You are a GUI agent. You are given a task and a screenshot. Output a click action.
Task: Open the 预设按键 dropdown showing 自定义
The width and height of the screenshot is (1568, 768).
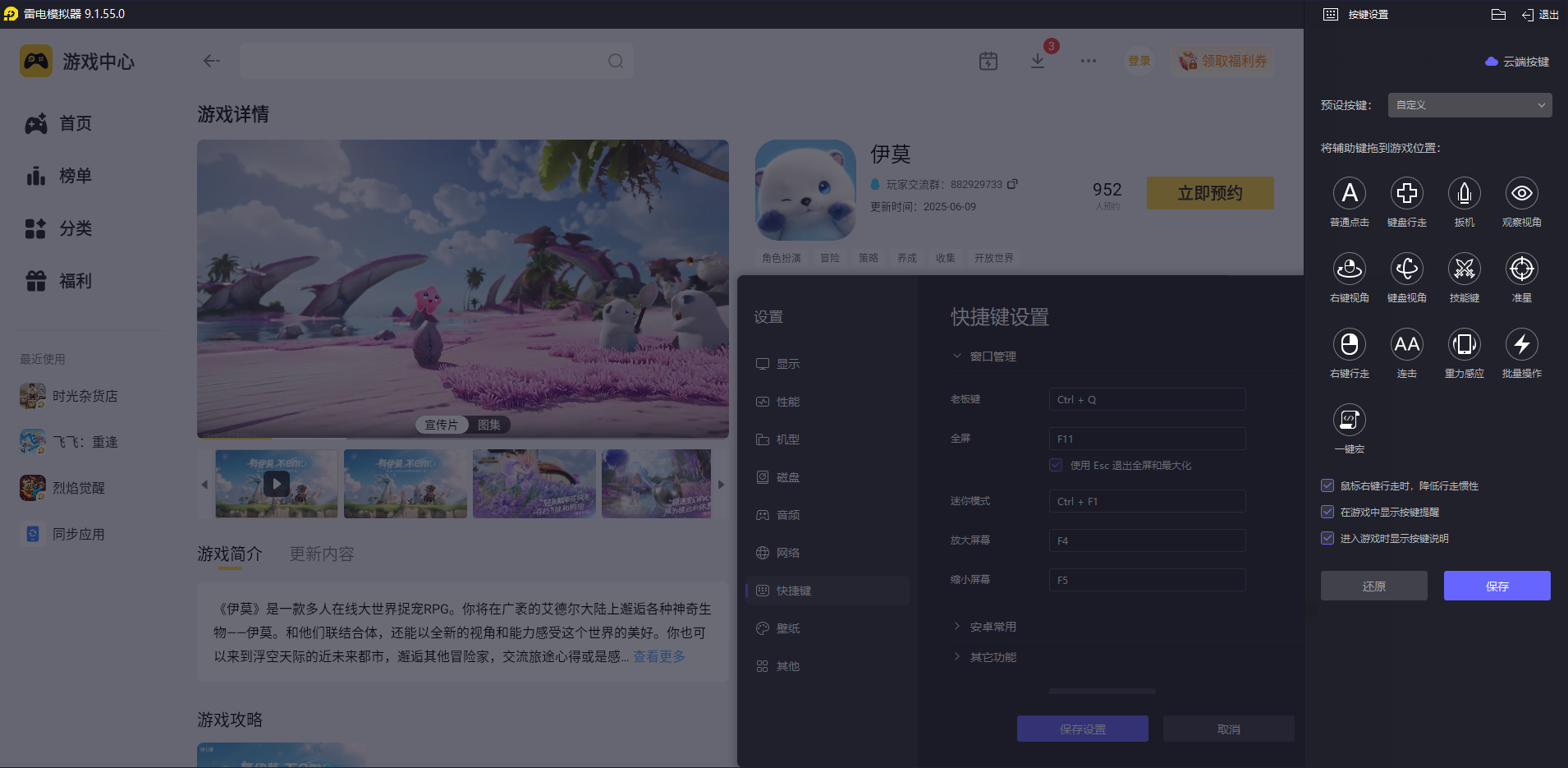pyautogui.click(x=1469, y=104)
